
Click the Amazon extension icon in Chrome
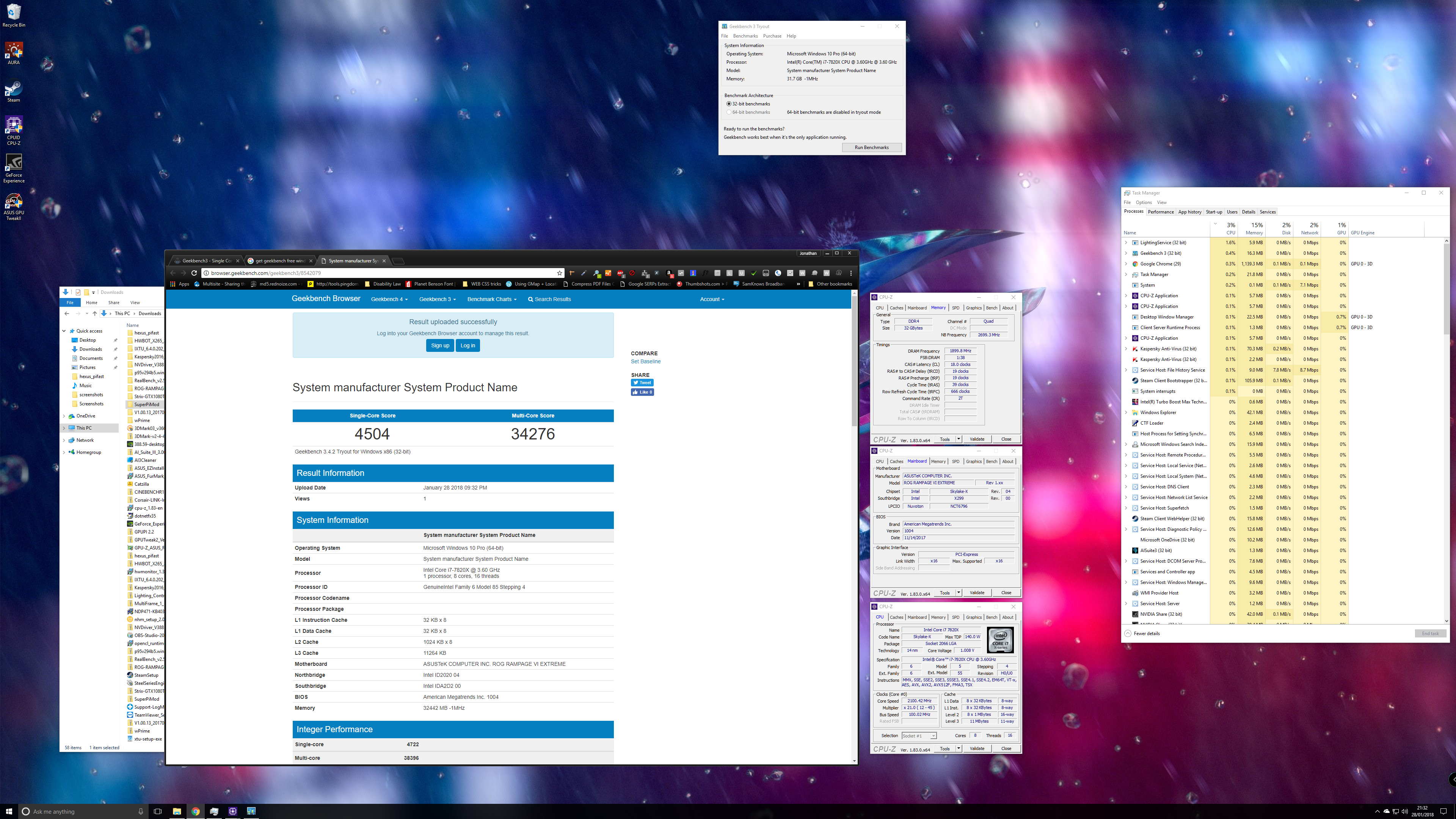pos(669,273)
